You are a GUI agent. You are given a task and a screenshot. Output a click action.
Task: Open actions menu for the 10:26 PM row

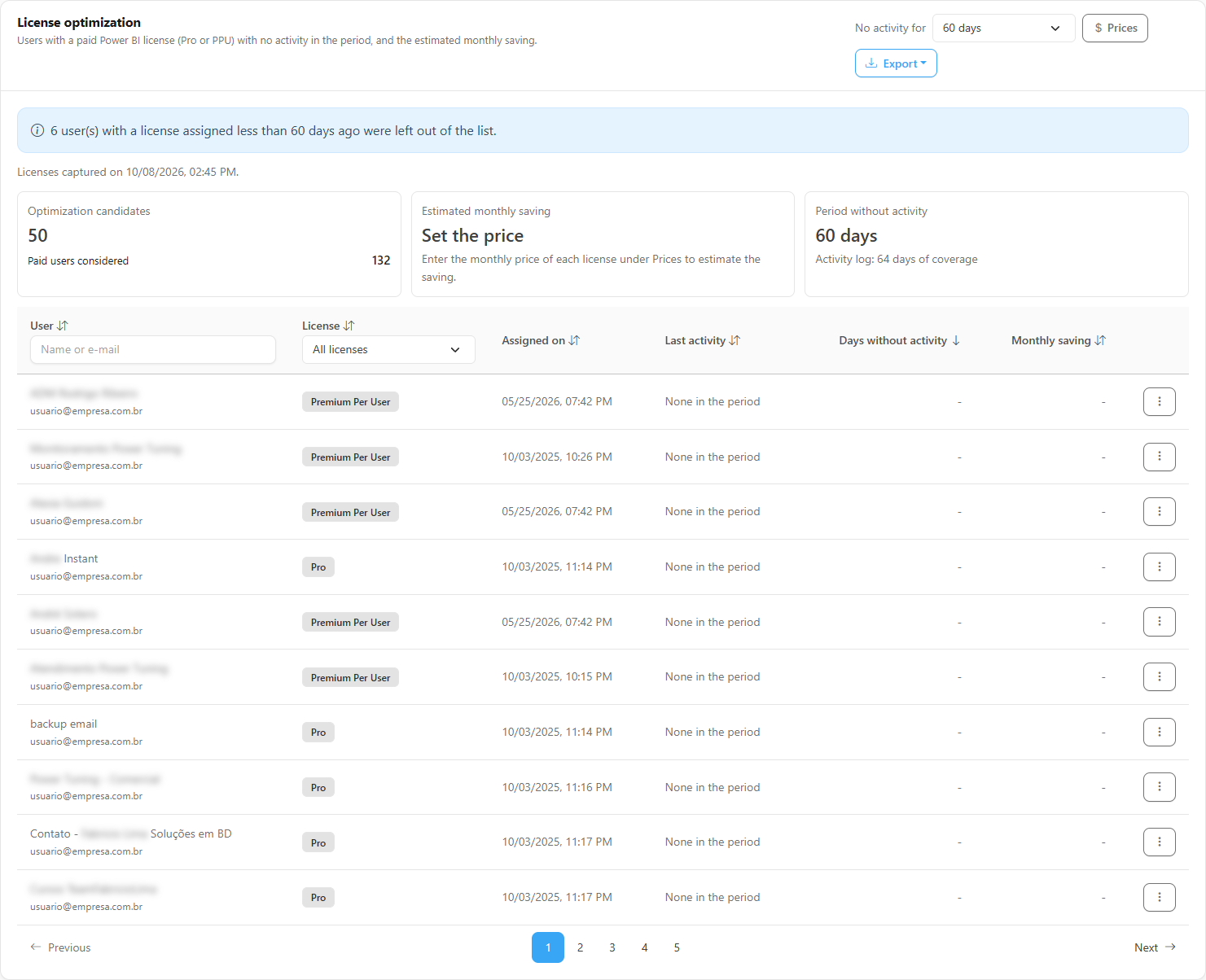(x=1160, y=457)
